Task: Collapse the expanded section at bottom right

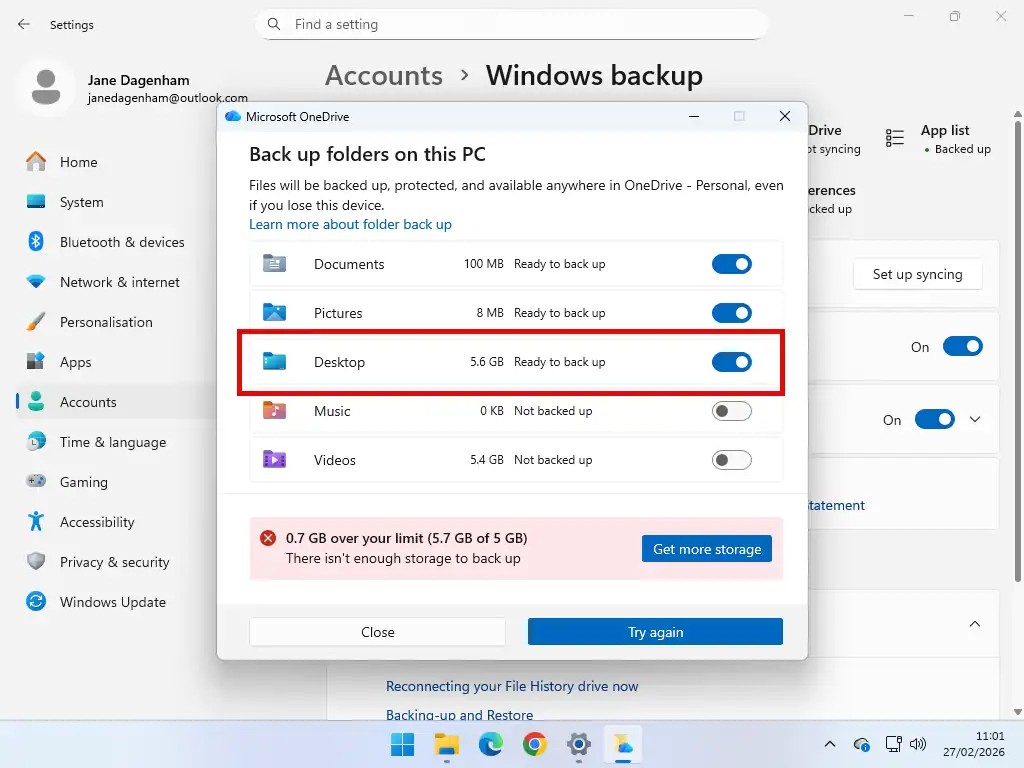Action: click(975, 623)
